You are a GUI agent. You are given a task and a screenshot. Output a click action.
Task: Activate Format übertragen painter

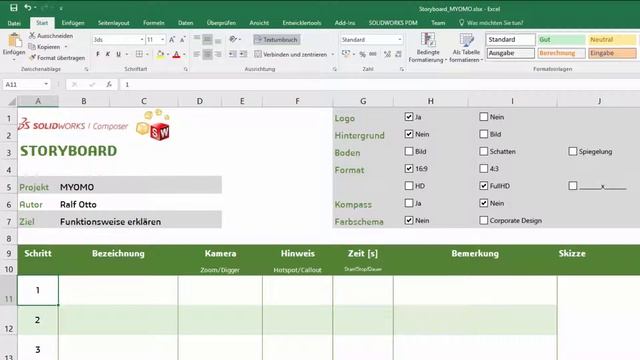pyautogui.click(x=57, y=58)
